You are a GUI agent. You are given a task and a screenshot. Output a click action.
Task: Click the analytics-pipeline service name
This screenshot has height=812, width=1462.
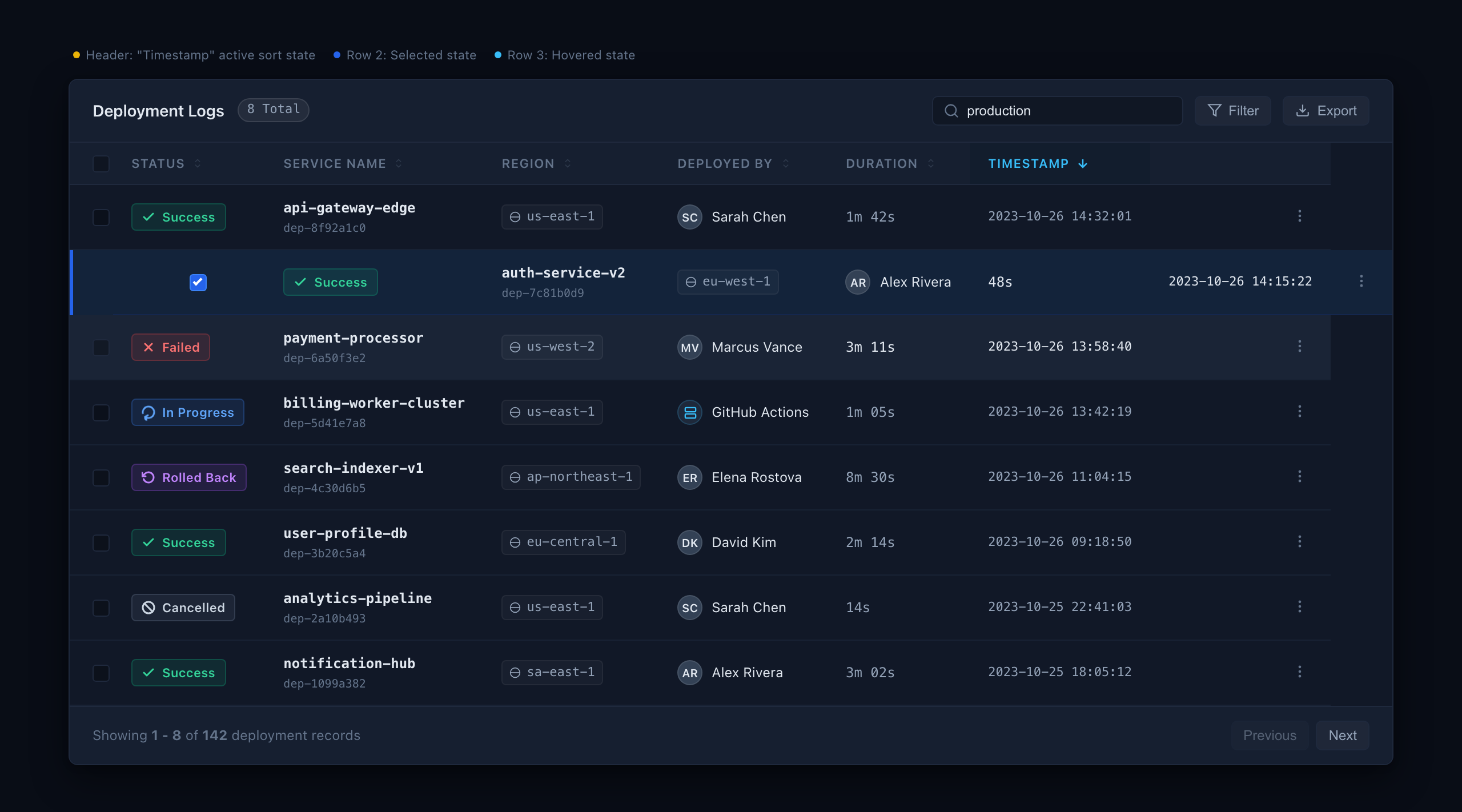(x=358, y=598)
